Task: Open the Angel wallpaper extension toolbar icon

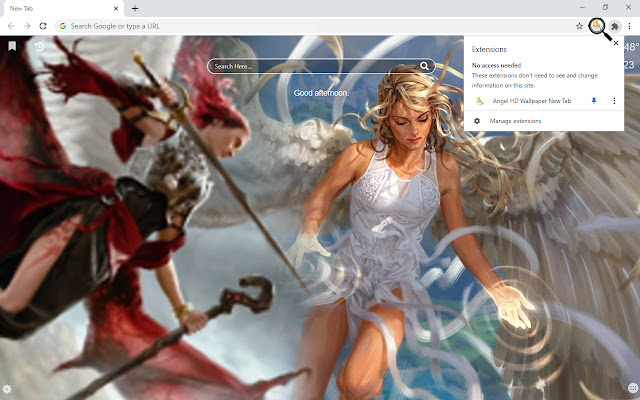Action: click(x=597, y=26)
